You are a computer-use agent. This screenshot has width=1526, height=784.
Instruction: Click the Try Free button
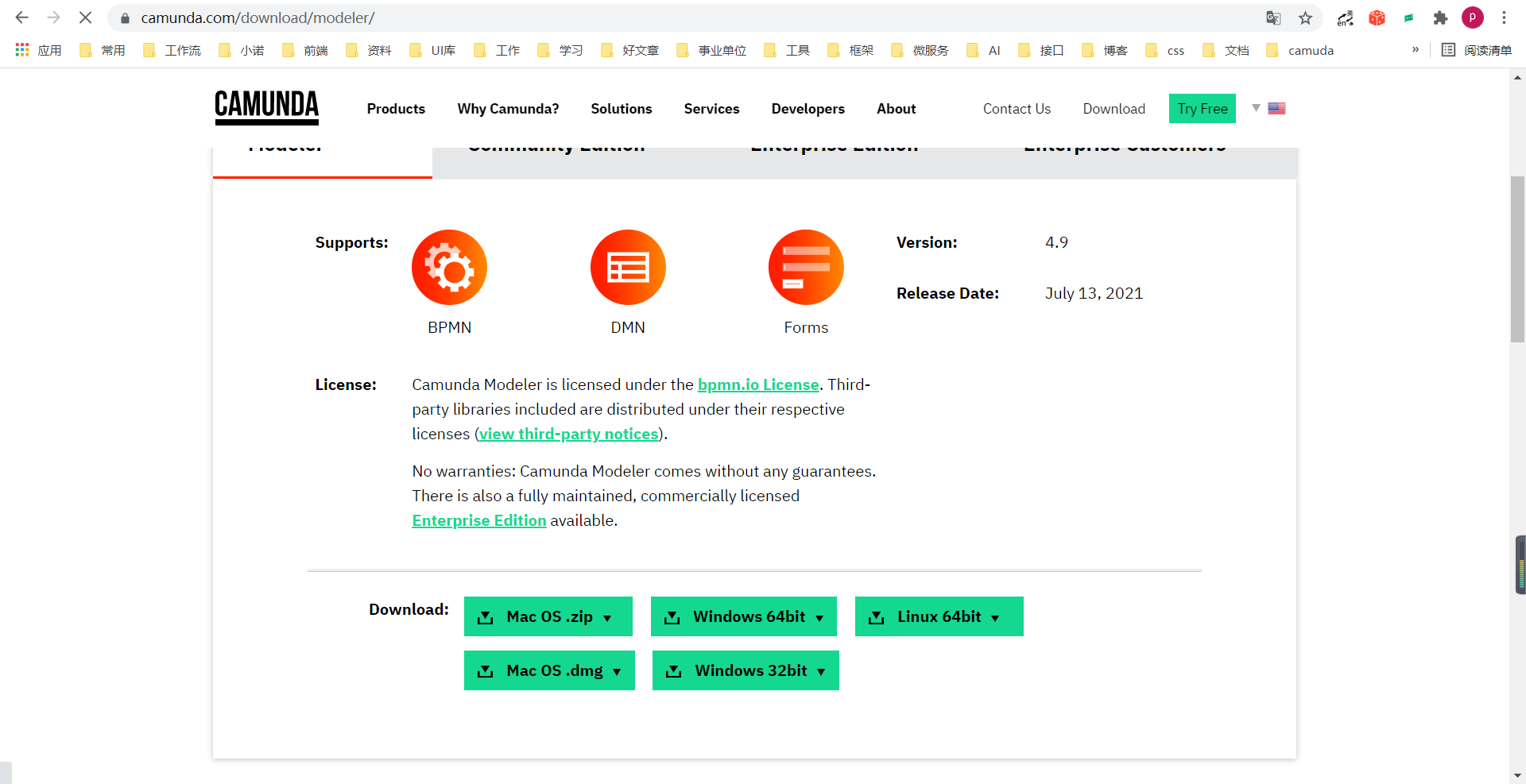pyautogui.click(x=1202, y=108)
